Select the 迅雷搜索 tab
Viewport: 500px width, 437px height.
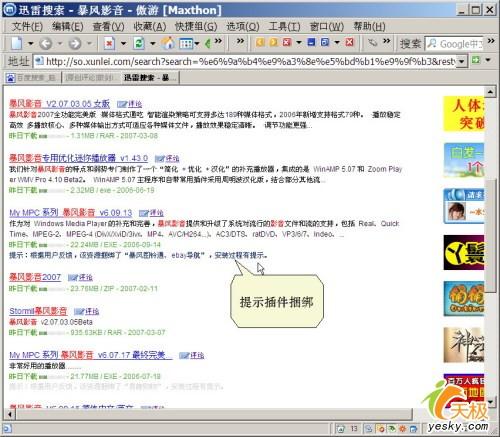[x=150, y=78]
